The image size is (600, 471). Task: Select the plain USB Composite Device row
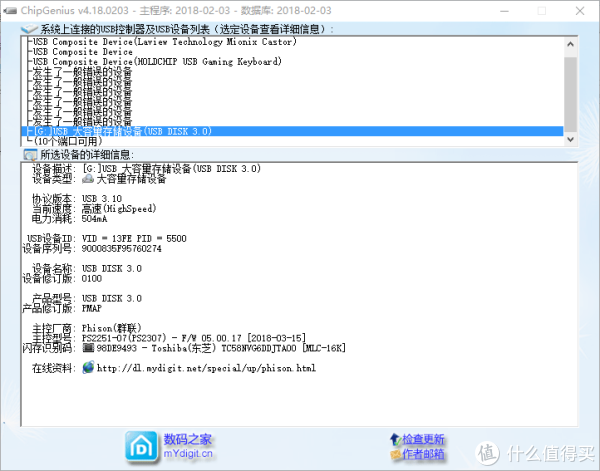[x=292, y=52]
